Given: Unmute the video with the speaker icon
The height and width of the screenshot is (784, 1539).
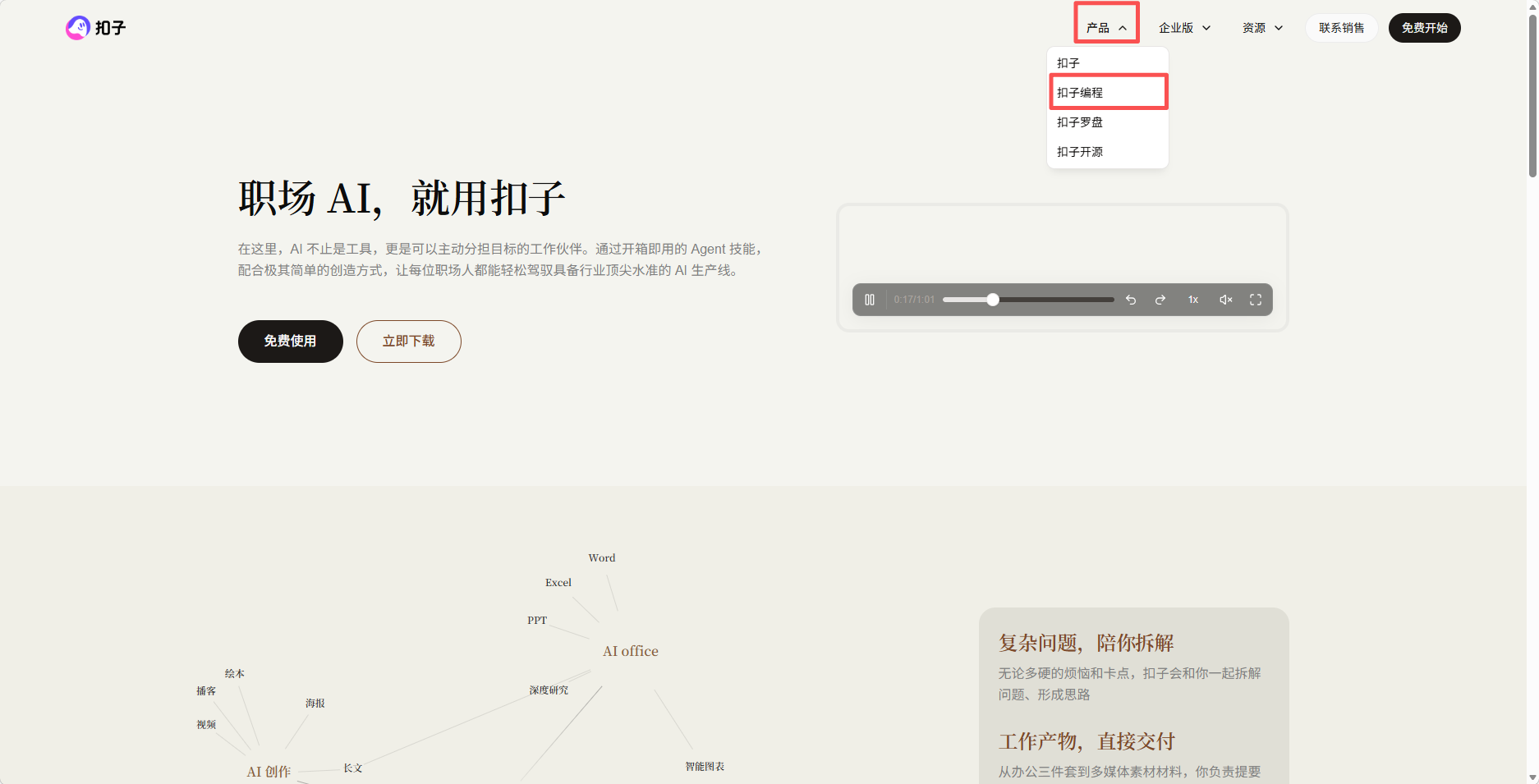Looking at the screenshot, I should (1225, 300).
